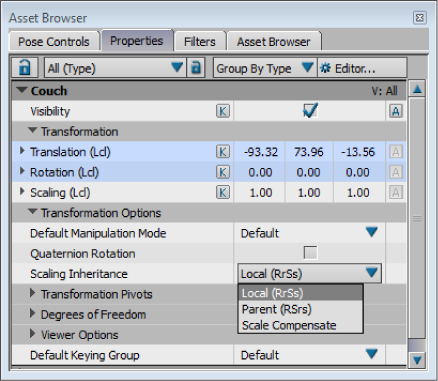Click the scrollbar up arrow
This screenshot has height=381, width=438.
(x=417, y=89)
